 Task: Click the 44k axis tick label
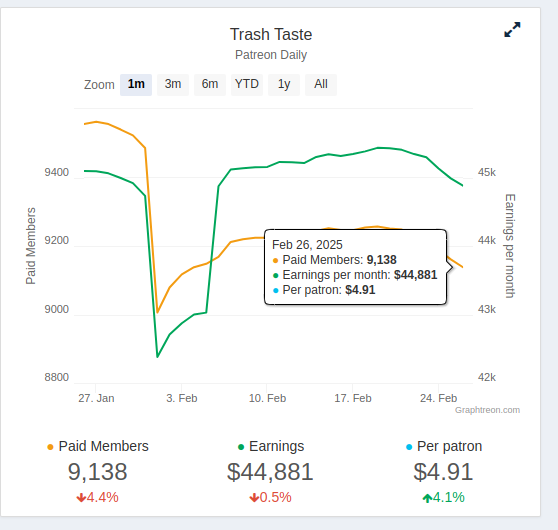click(x=487, y=241)
